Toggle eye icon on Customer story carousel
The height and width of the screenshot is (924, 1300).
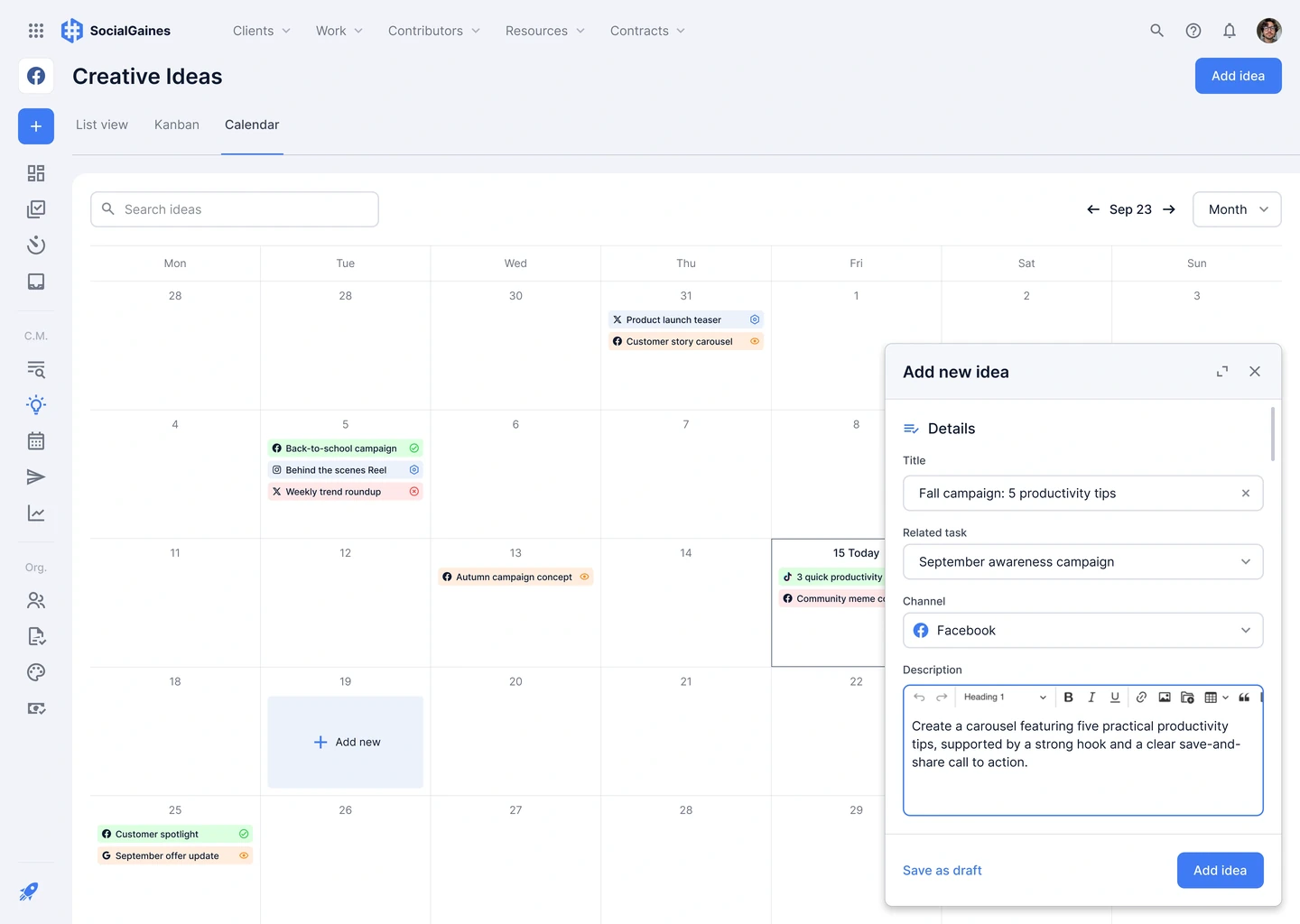point(755,341)
